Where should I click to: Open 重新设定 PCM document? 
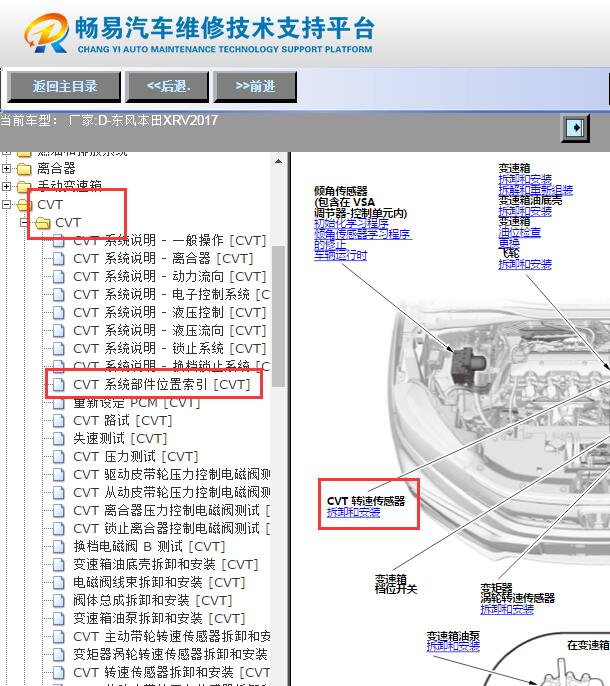(x=137, y=402)
